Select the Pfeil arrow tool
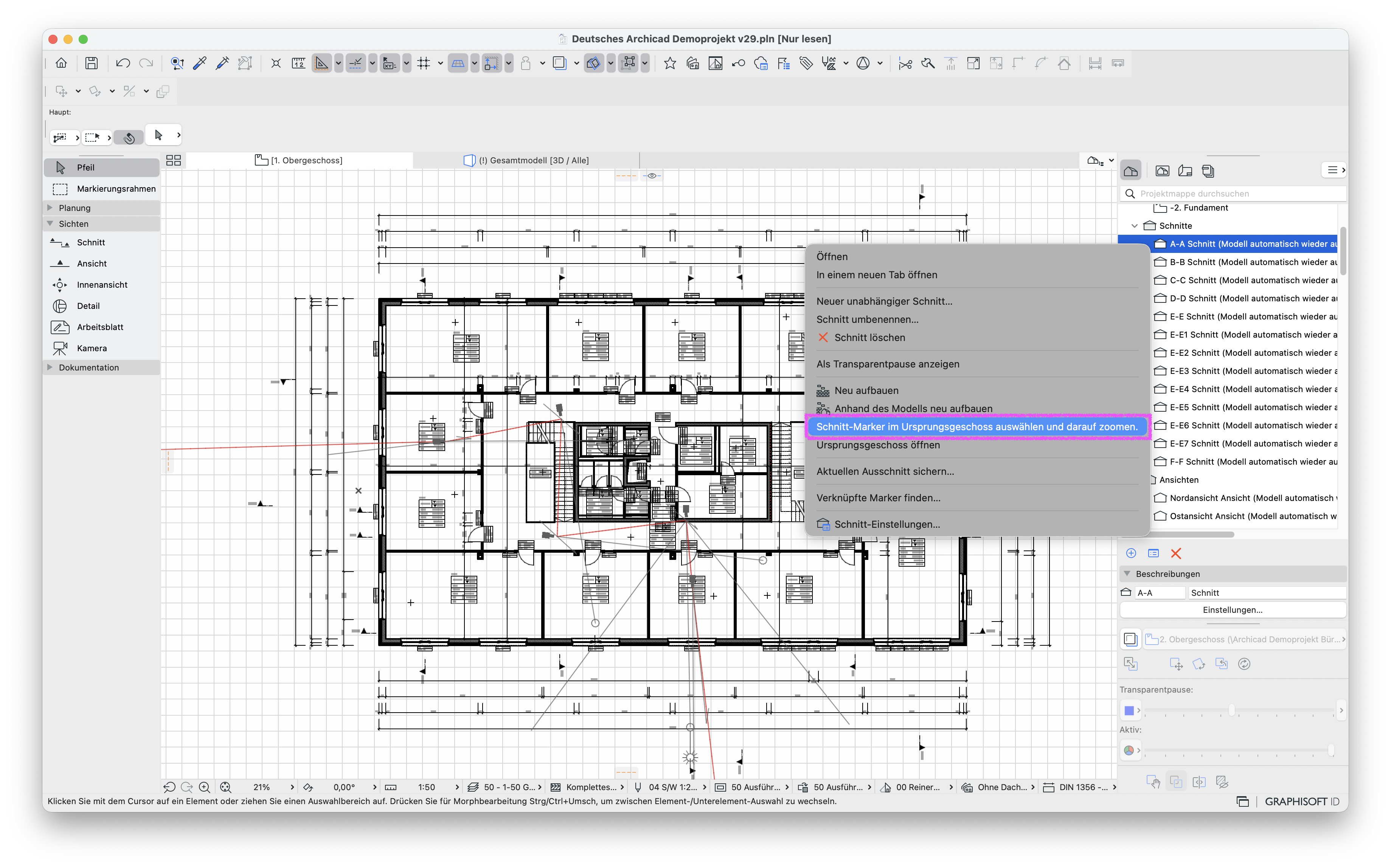Screen dimensions: 1391x868 click(102, 167)
